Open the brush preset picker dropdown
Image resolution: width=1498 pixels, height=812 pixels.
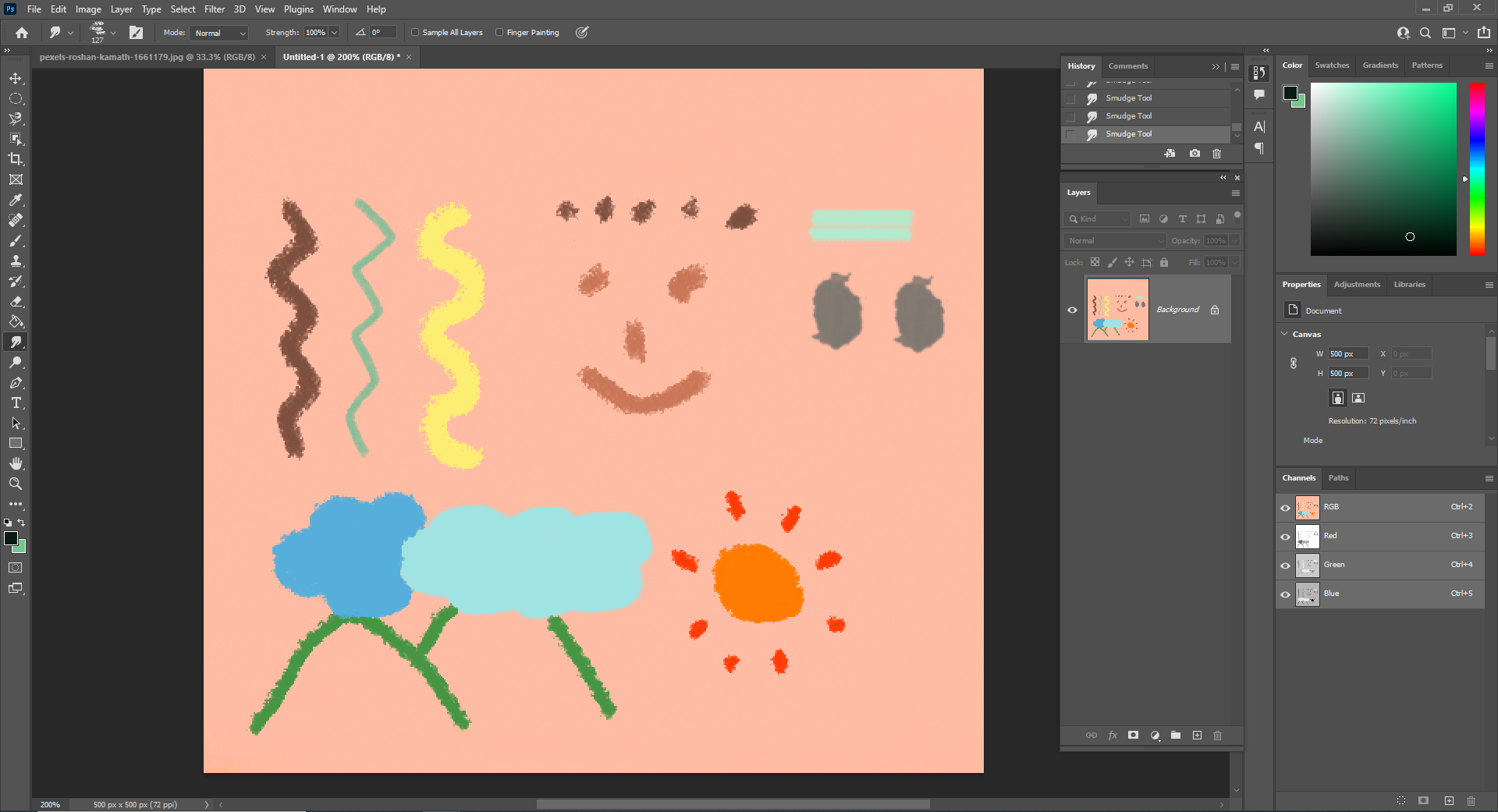point(113,33)
